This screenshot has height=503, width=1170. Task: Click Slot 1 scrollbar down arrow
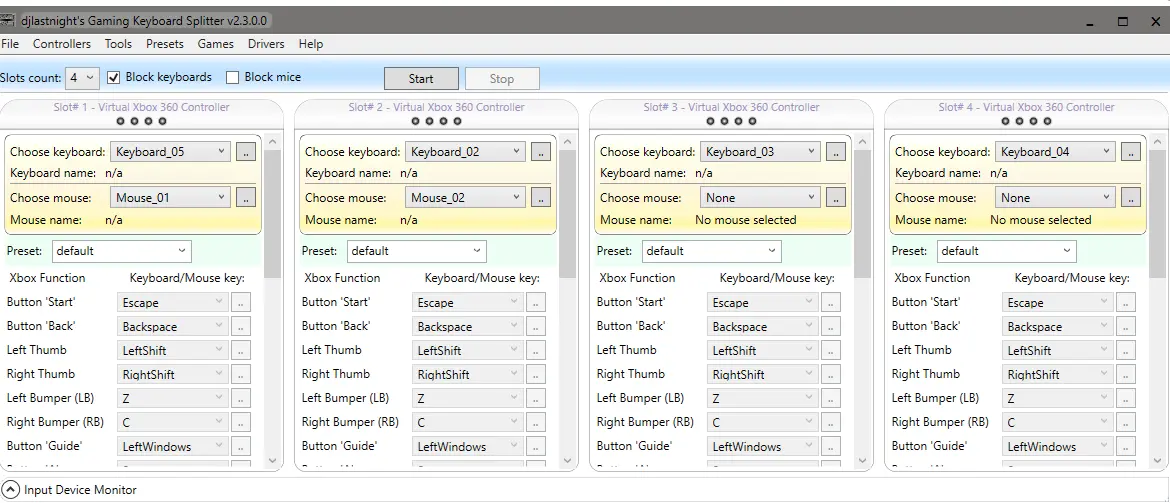[x=272, y=461]
